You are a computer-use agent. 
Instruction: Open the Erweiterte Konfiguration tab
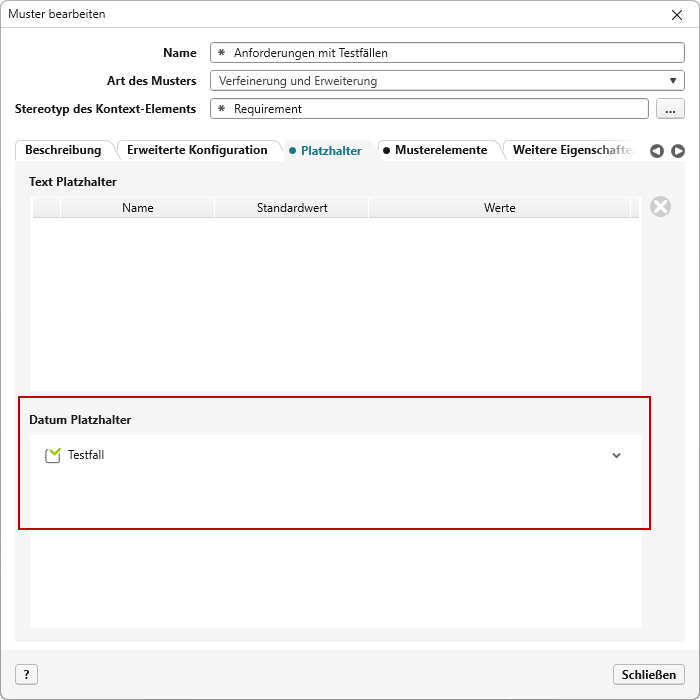[x=197, y=150]
